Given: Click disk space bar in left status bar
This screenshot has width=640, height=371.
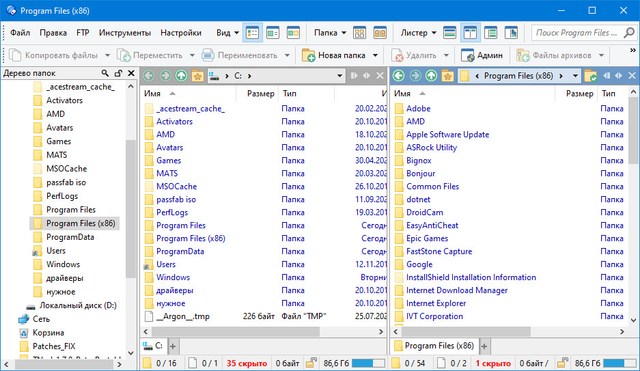Looking at the screenshot, I should [367, 363].
